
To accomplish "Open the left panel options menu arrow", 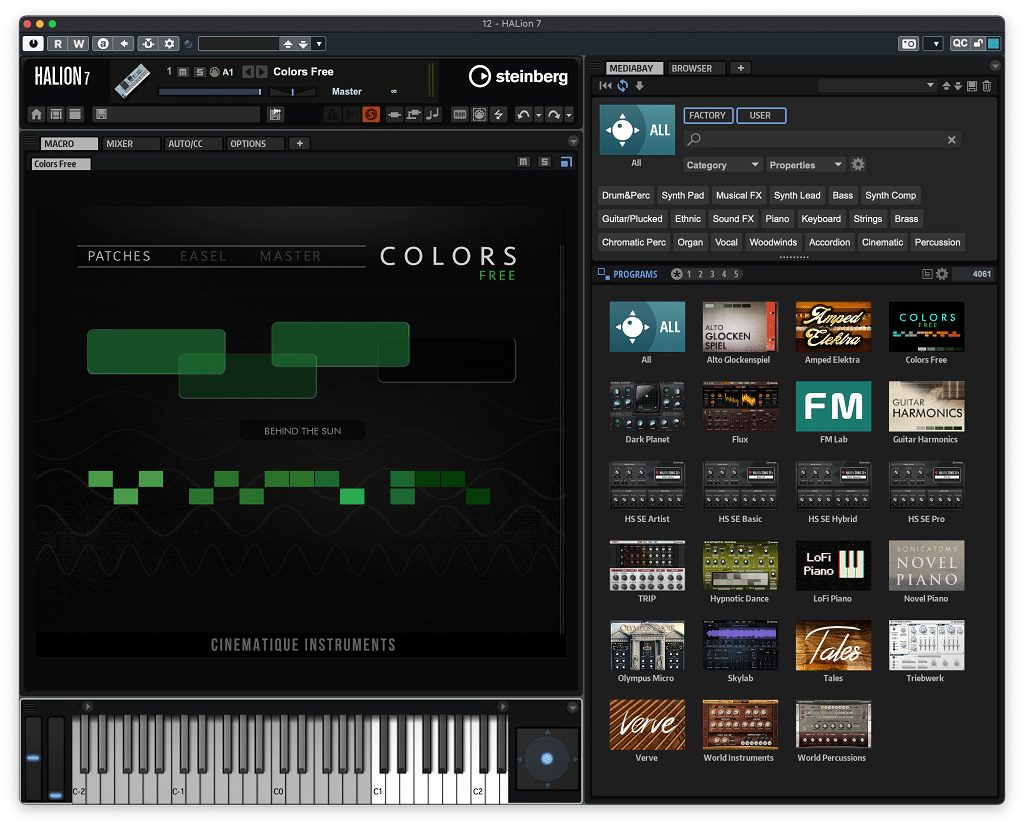I will click(x=573, y=141).
